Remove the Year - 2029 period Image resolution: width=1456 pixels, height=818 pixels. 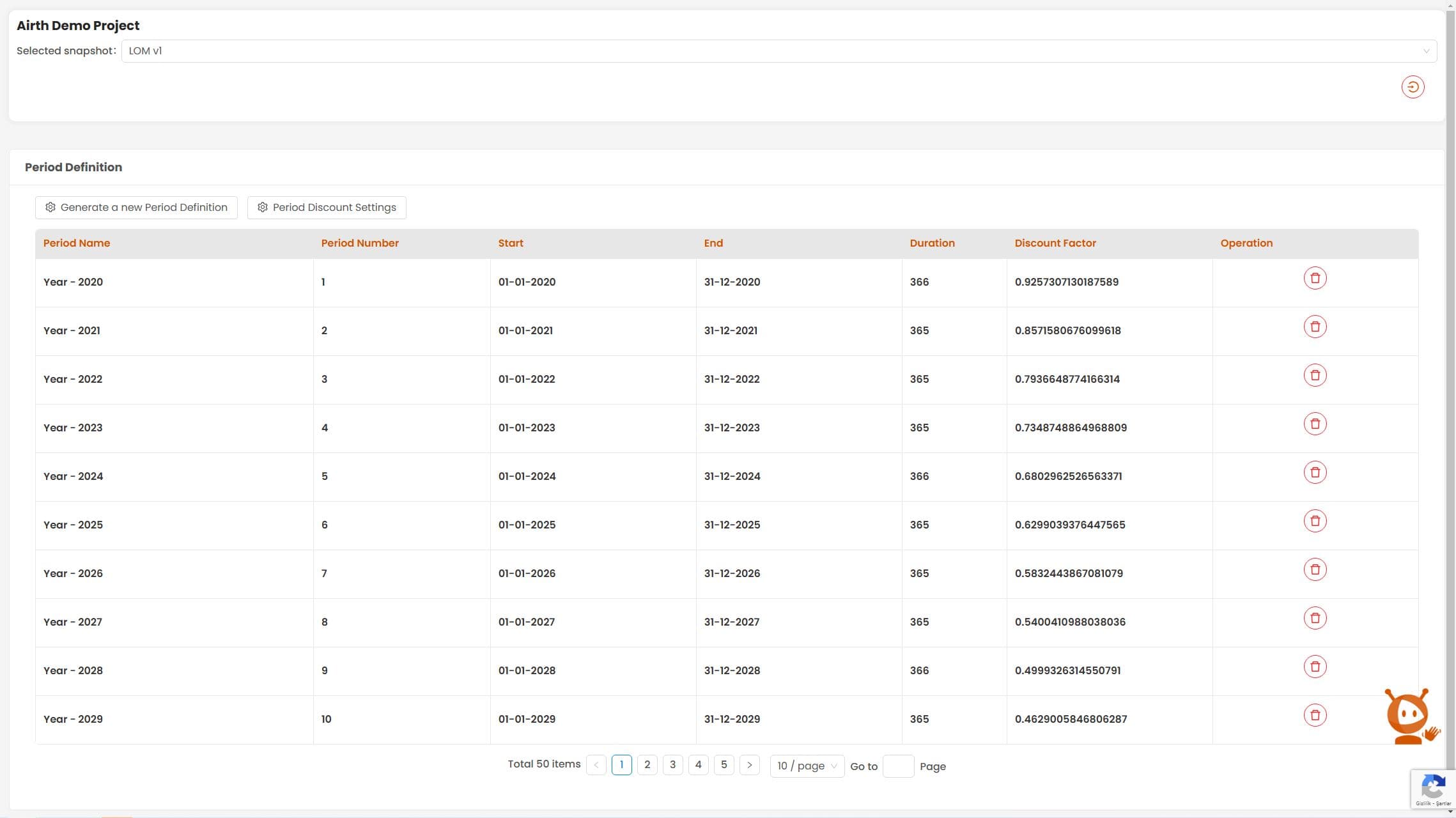pyautogui.click(x=1315, y=715)
